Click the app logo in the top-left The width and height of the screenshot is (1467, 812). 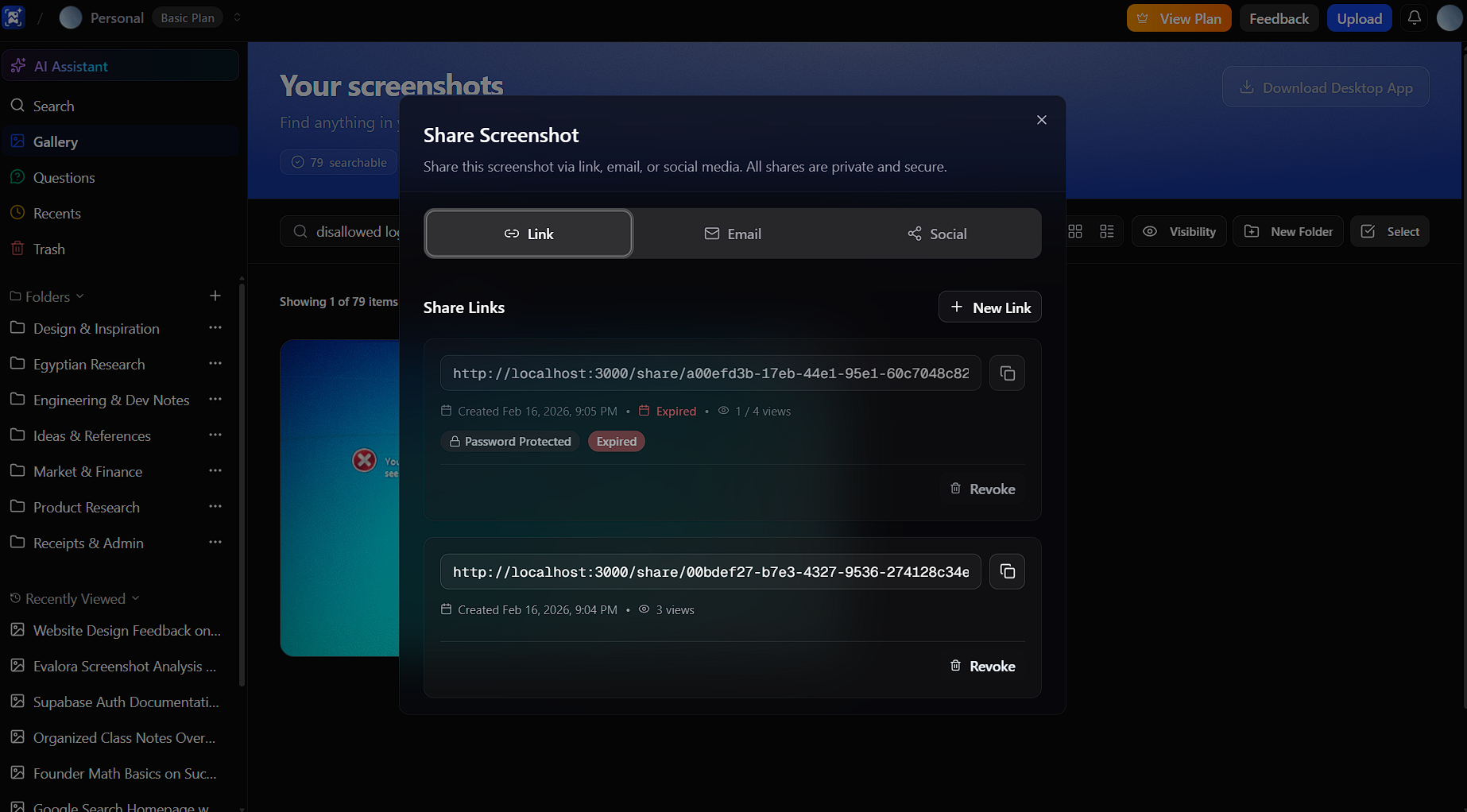coord(14,17)
